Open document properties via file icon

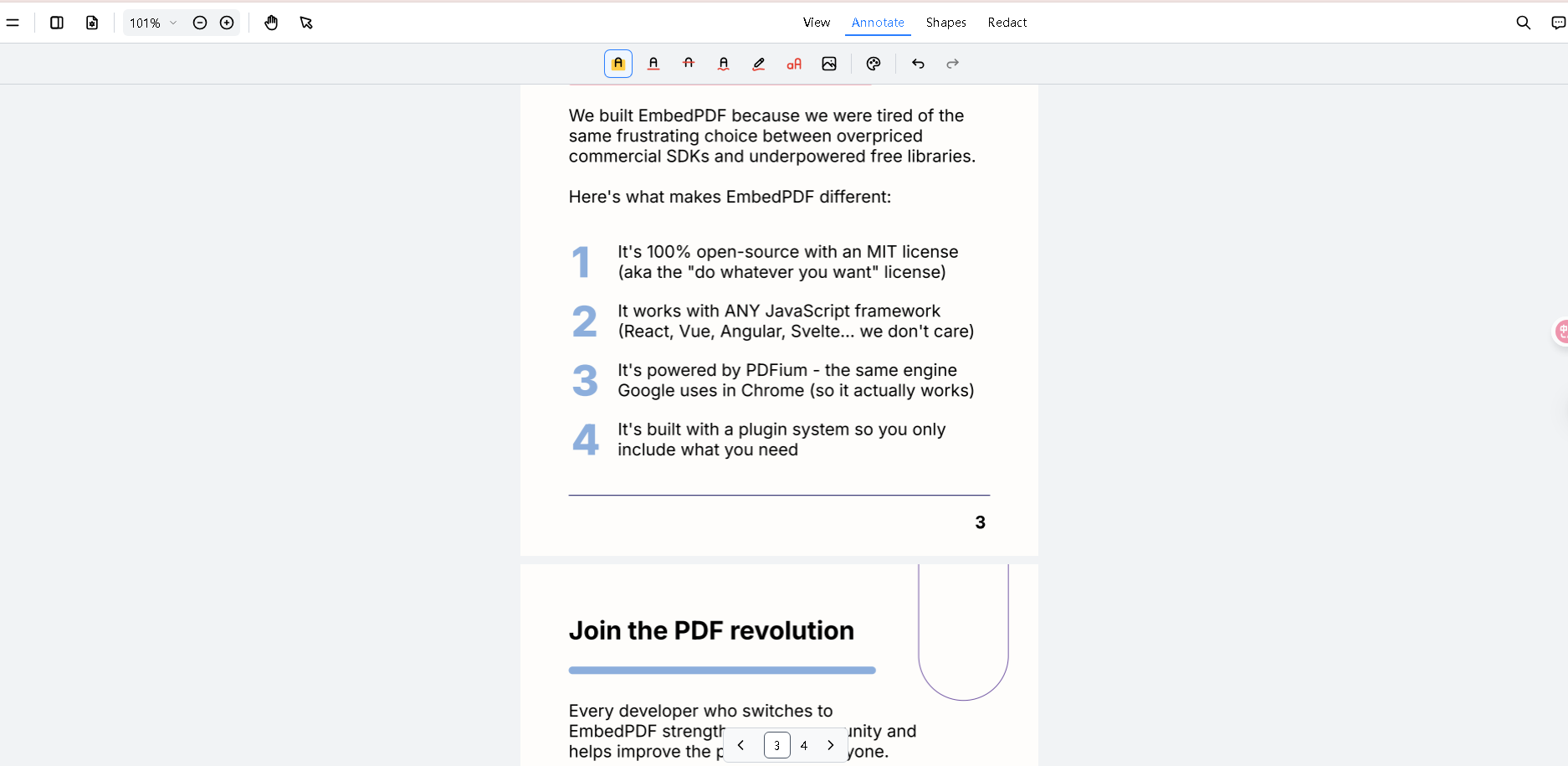pos(91,23)
